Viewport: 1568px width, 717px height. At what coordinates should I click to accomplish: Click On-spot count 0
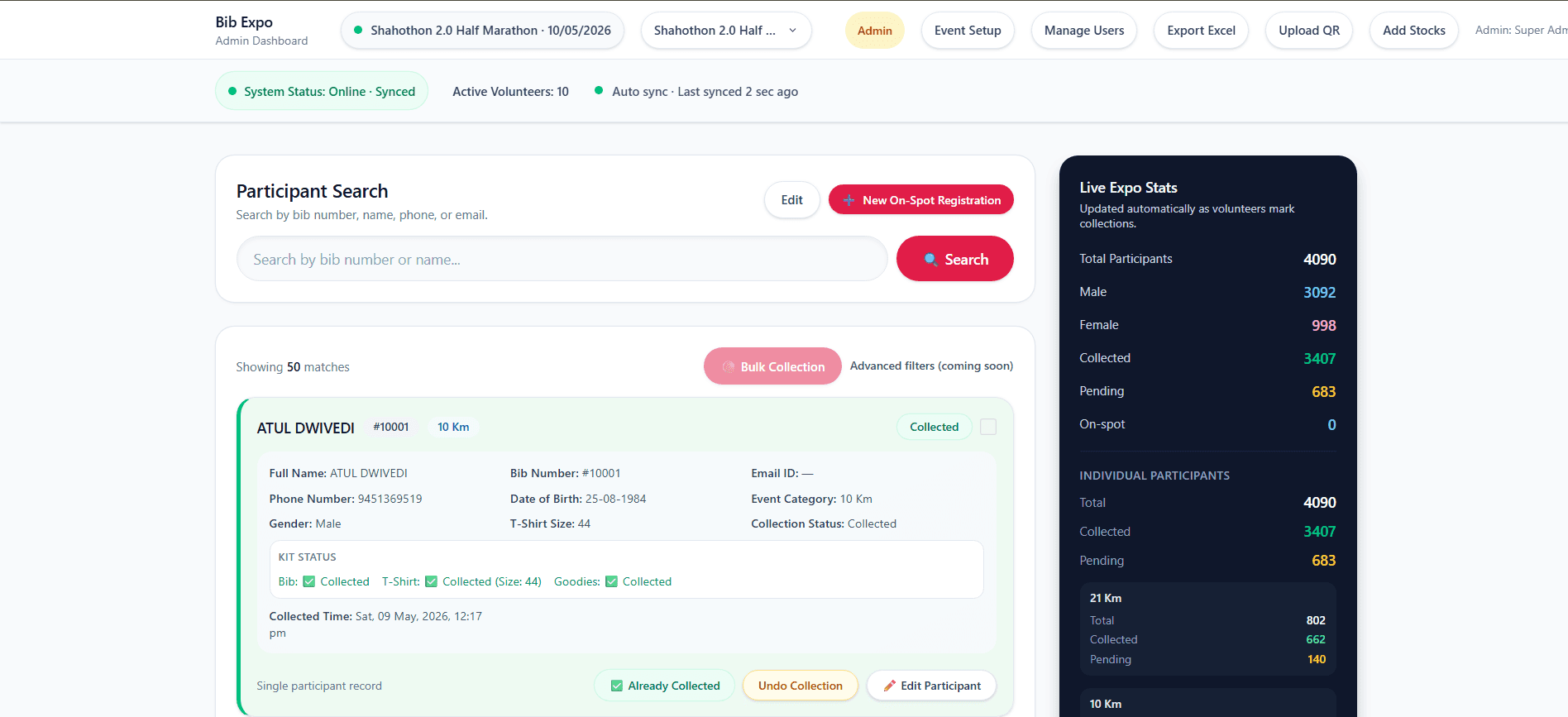pyautogui.click(x=1331, y=424)
